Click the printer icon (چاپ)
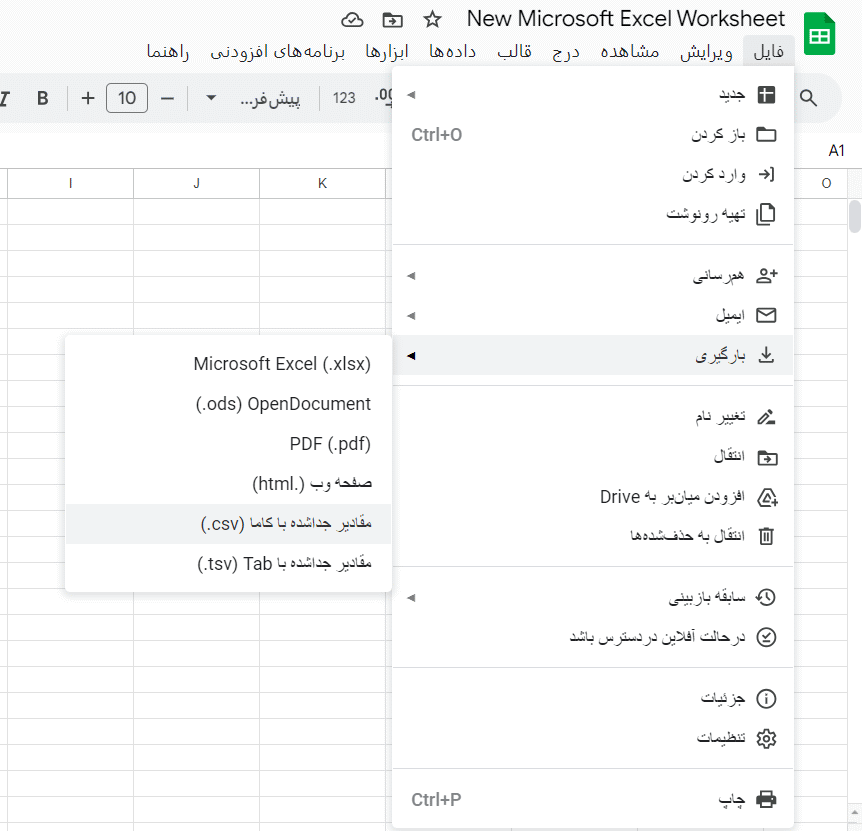 [766, 799]
